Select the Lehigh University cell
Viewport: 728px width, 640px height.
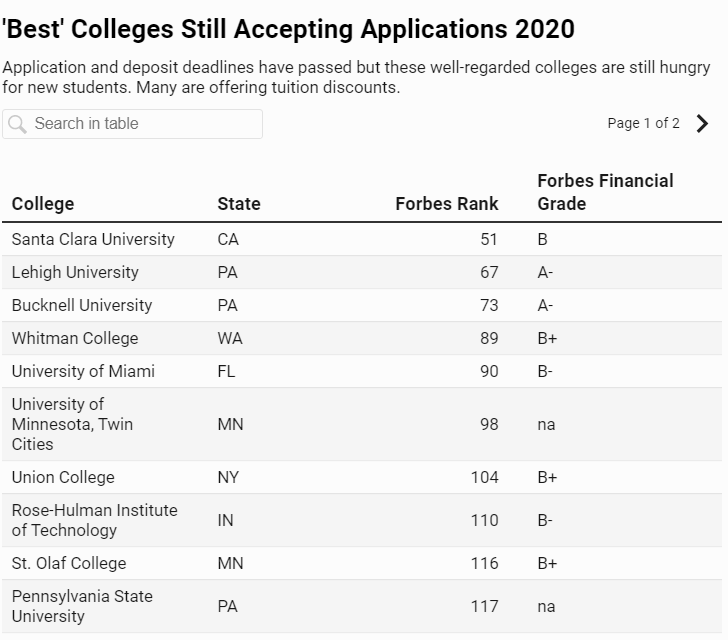point(75,273)
